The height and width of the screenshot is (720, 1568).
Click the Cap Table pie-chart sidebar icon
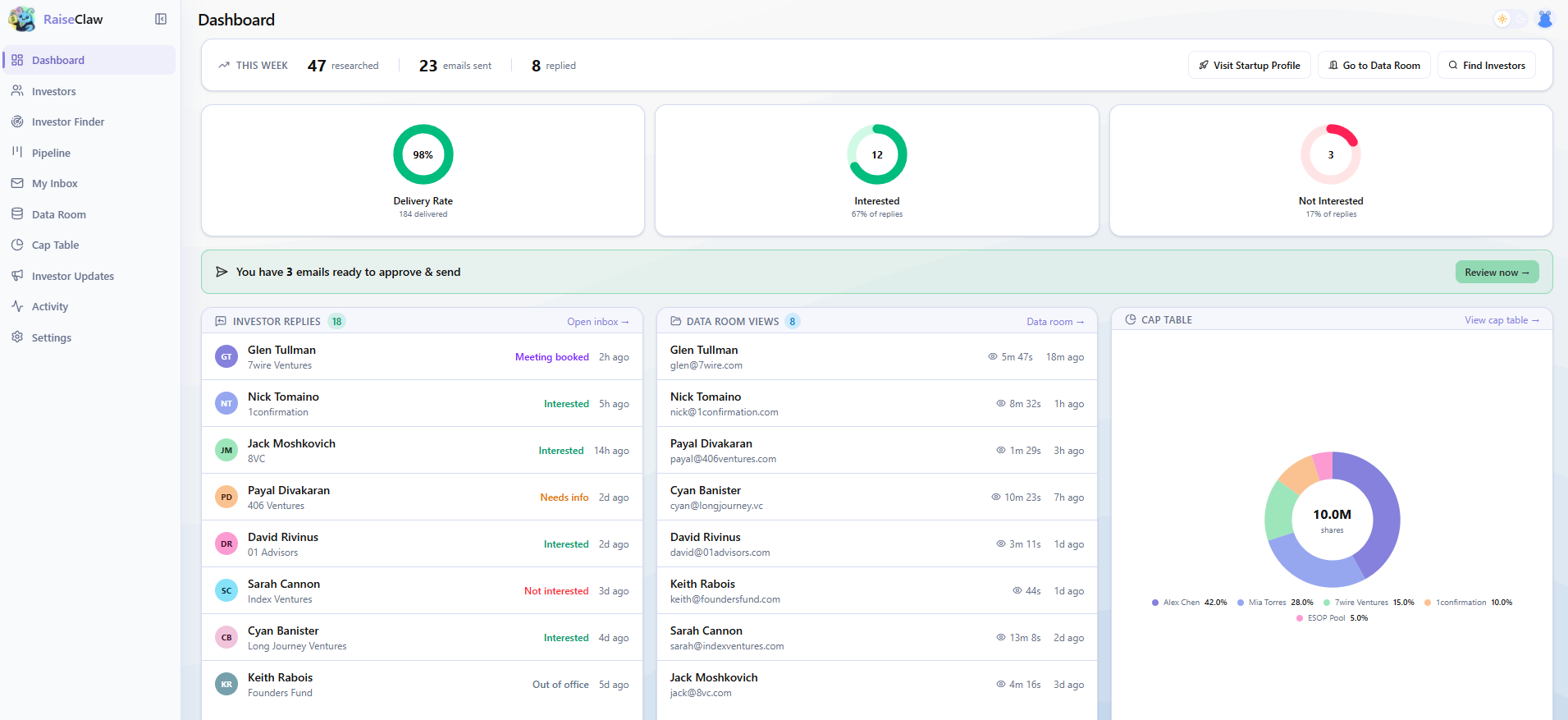click(17, 245)
